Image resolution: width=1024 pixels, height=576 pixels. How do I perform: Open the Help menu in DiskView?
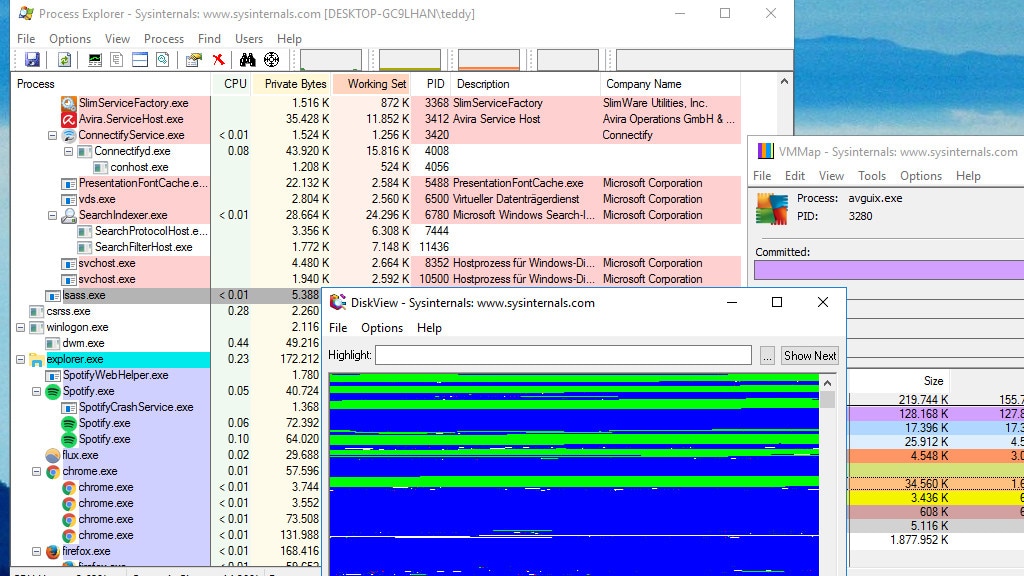pos(429,328)
